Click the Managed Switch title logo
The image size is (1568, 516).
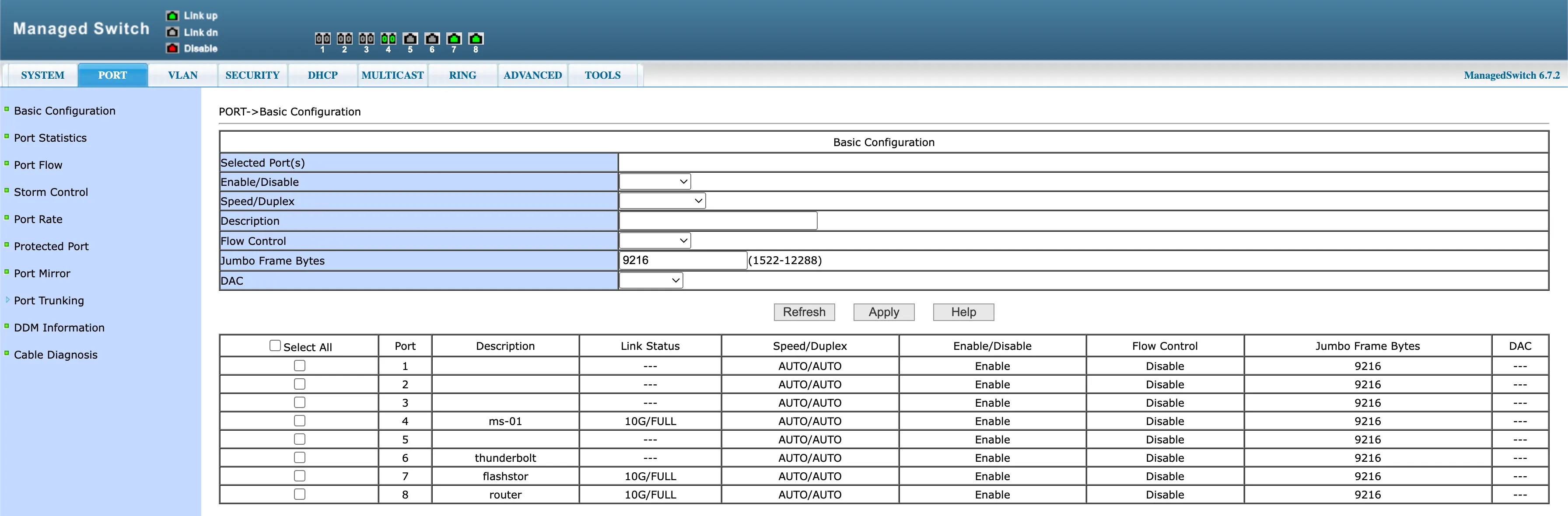(81, 28)
